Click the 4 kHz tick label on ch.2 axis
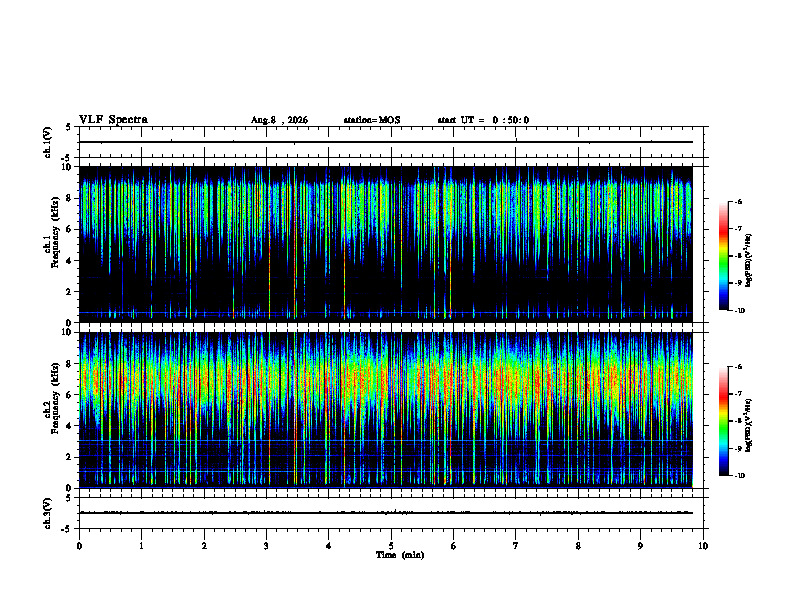 coord(70,426)
